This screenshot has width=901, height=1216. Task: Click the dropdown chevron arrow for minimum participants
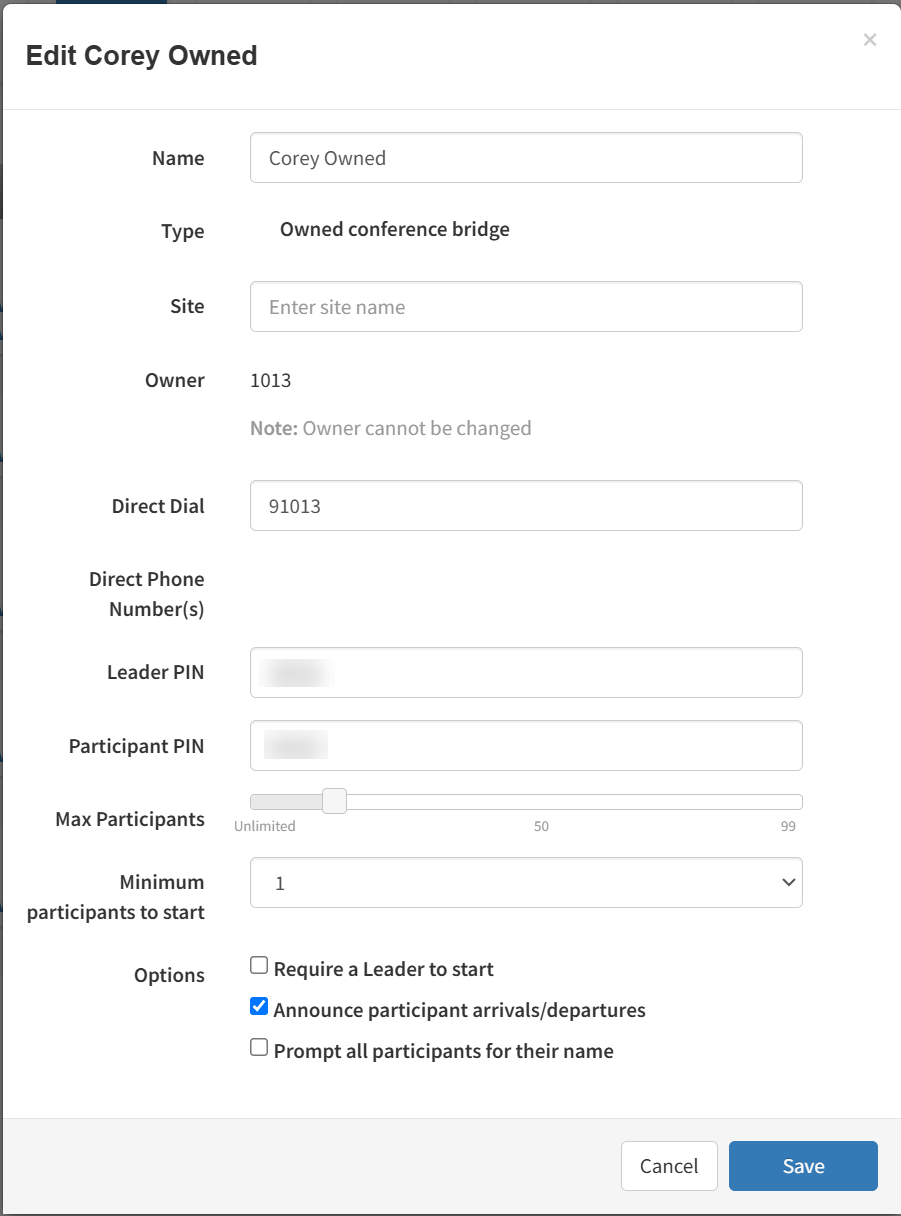[788, 883]
